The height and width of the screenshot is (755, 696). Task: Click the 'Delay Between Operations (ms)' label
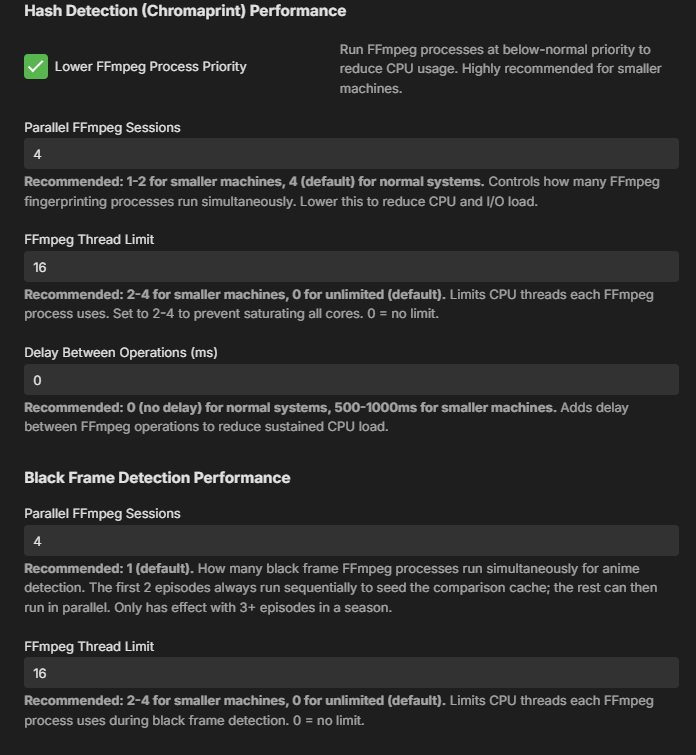[x=121, y=352]
